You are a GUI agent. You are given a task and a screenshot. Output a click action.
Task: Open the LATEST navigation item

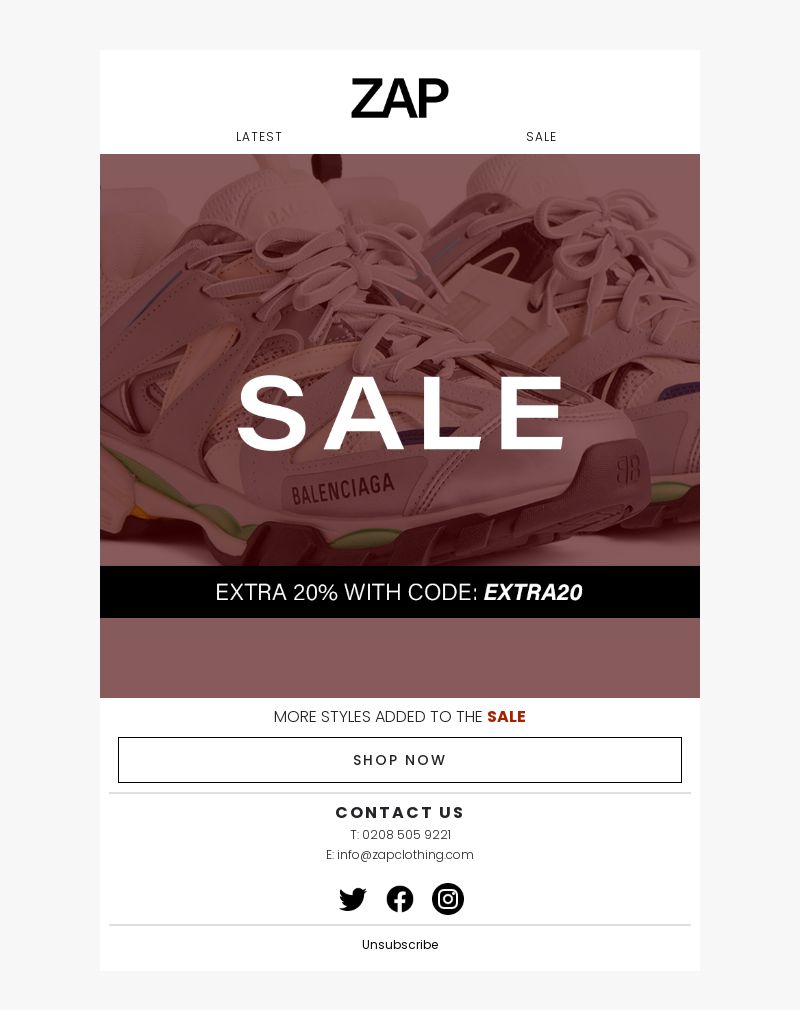pyautogui.click(x=259, y=137)
